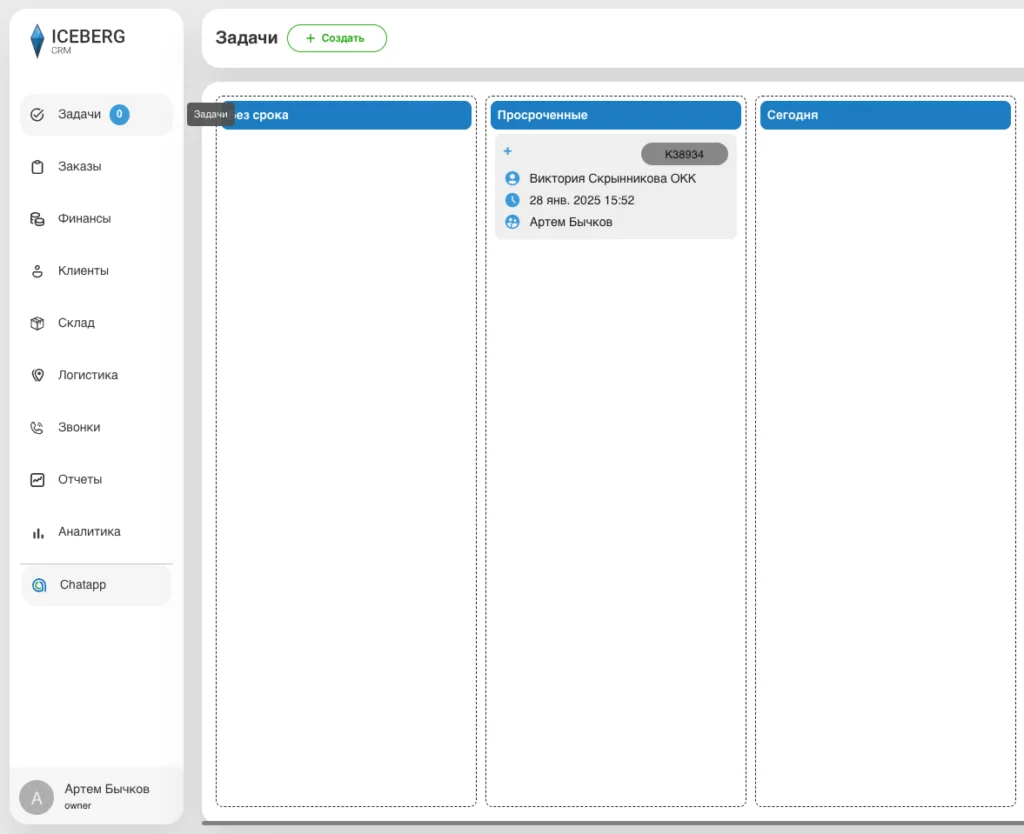The image size is (1024, 834).
Task: Click the Orders clipboard icon
Action: (x=38, y=167)
